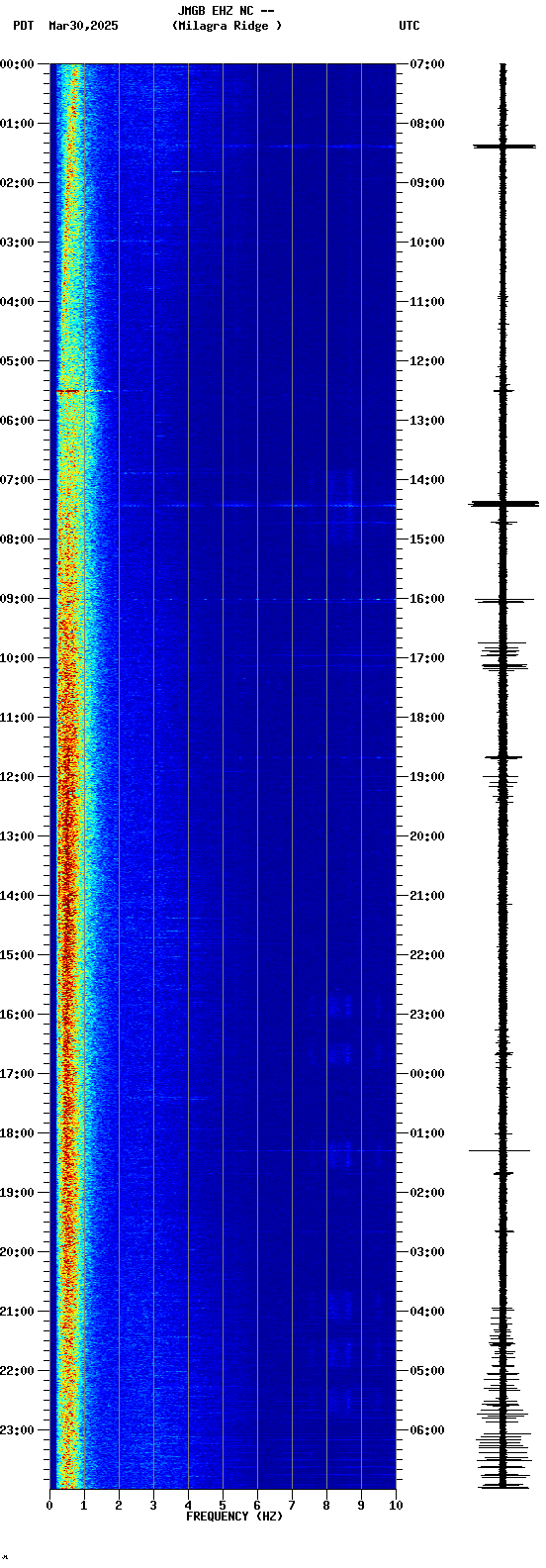Click the 02:00 UTC label on the right axis
Image resolution: width=546 pixels, height=1568 pixels.
click(x=427, y=1193)
